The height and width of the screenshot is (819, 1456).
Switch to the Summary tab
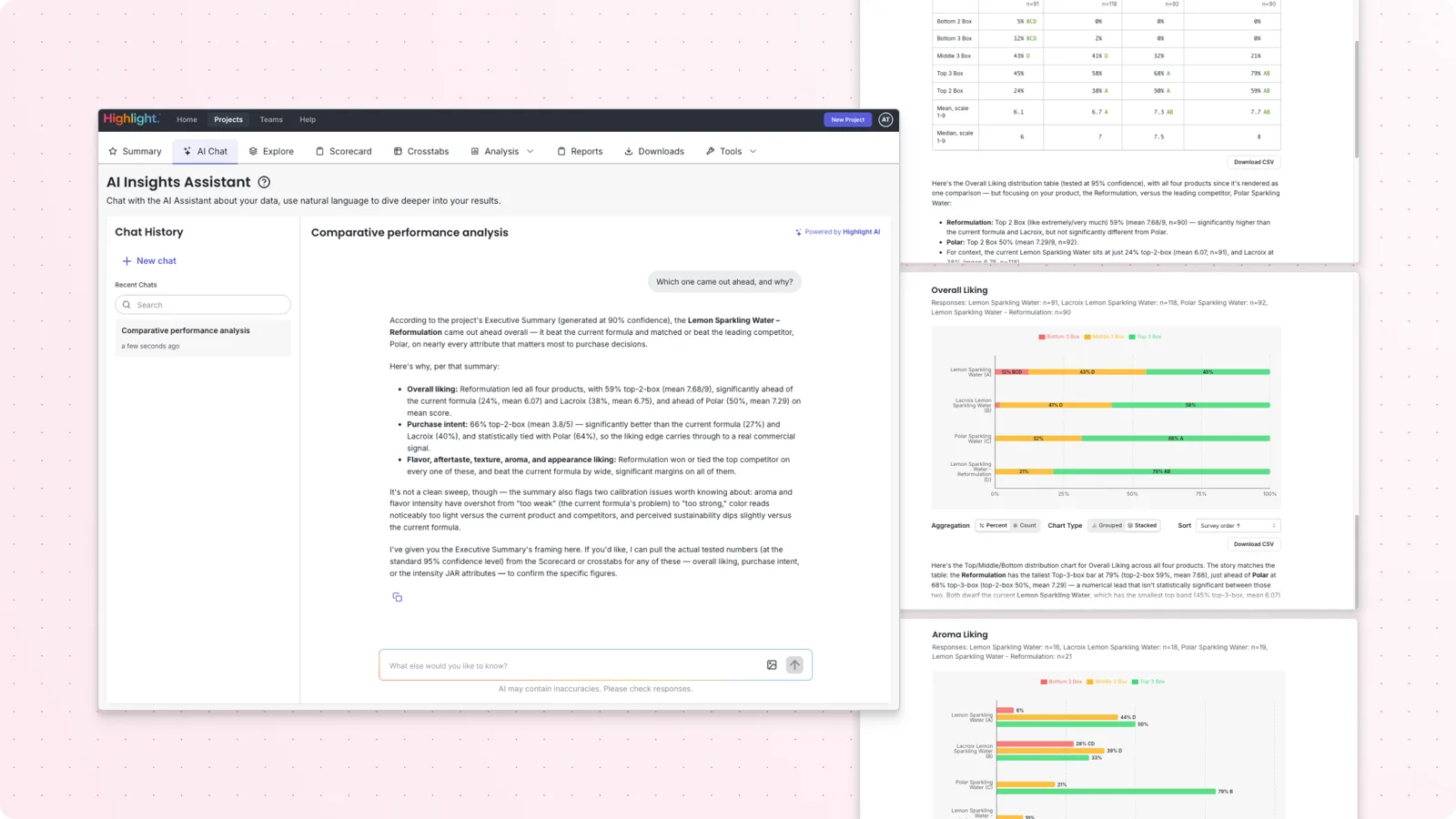[135, 151]
